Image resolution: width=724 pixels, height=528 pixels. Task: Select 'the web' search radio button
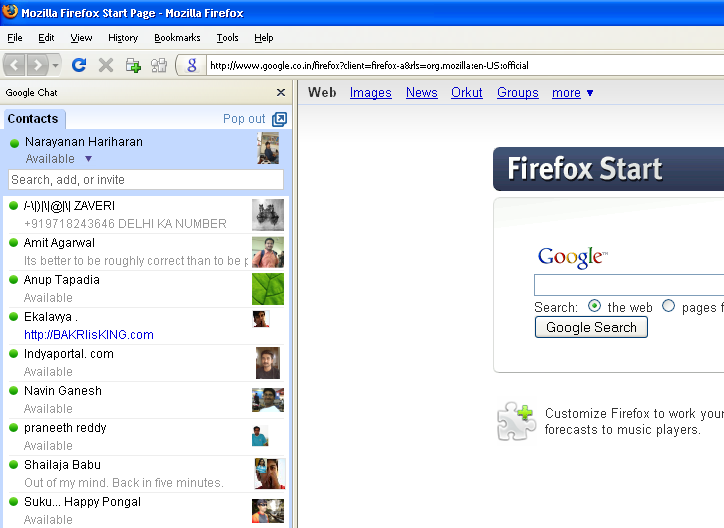point(594,306)
